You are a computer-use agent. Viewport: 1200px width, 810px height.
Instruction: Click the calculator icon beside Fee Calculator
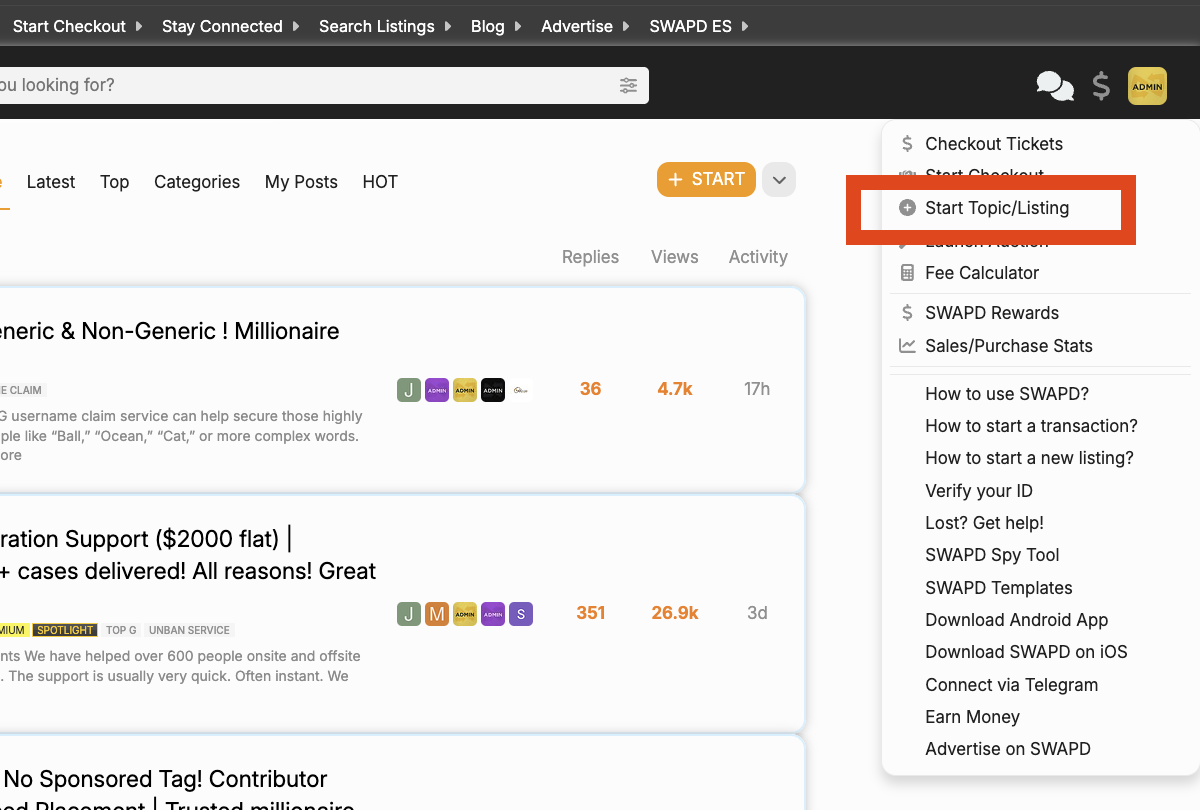coord(907,273)
